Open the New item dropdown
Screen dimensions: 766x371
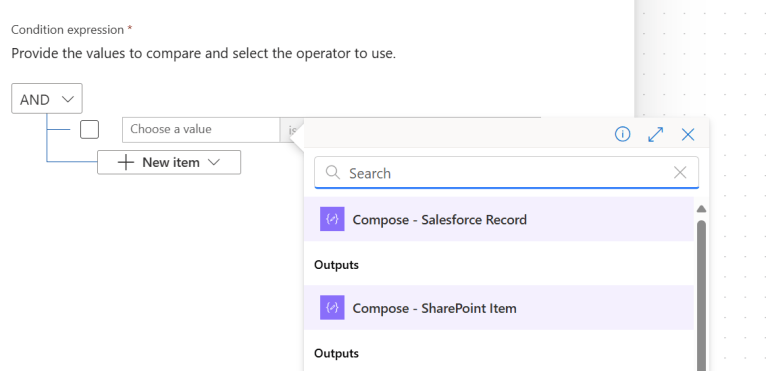pyautogui.click(x=169, y=162)
